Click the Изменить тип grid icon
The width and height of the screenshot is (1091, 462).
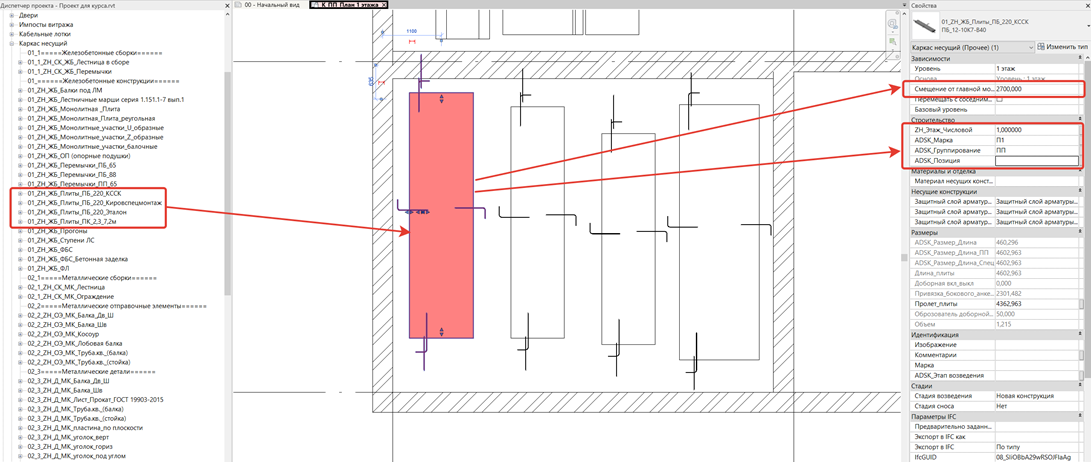coord(1040,47)
